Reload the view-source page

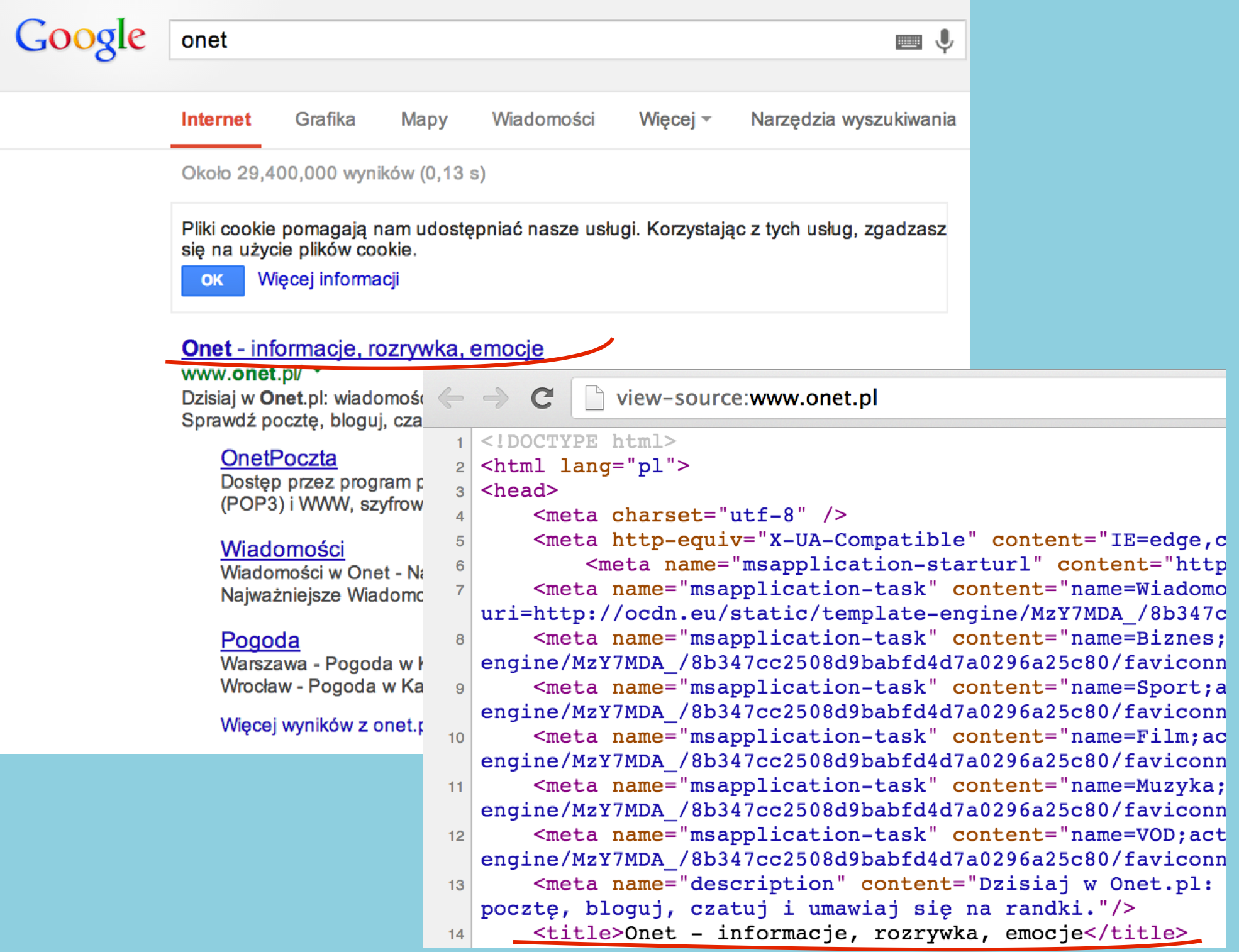(x=542, y=398)
